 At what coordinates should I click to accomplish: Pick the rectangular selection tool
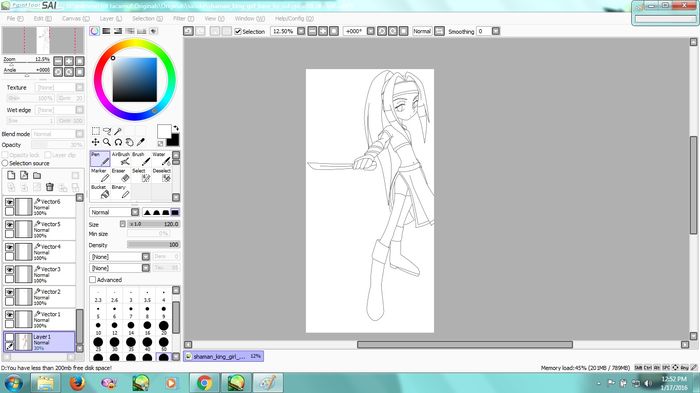point(96,131)
